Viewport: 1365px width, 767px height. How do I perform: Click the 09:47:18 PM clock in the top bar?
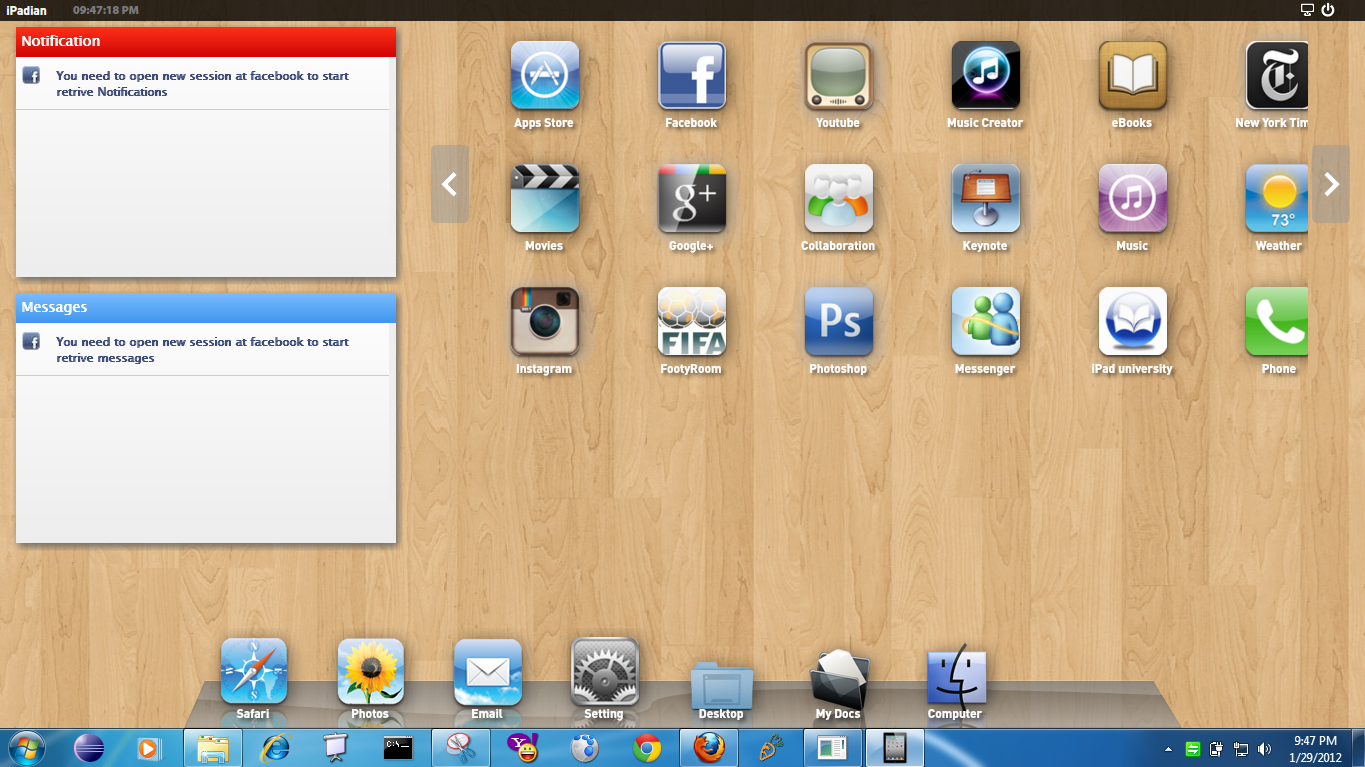[x=106, y=10]
